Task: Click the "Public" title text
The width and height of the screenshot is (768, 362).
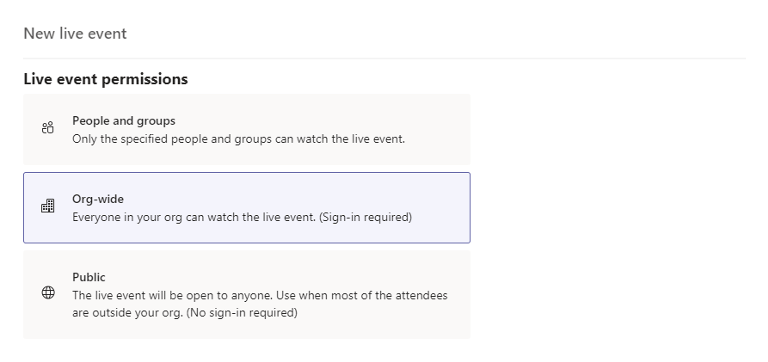Action: coord(89,277)
